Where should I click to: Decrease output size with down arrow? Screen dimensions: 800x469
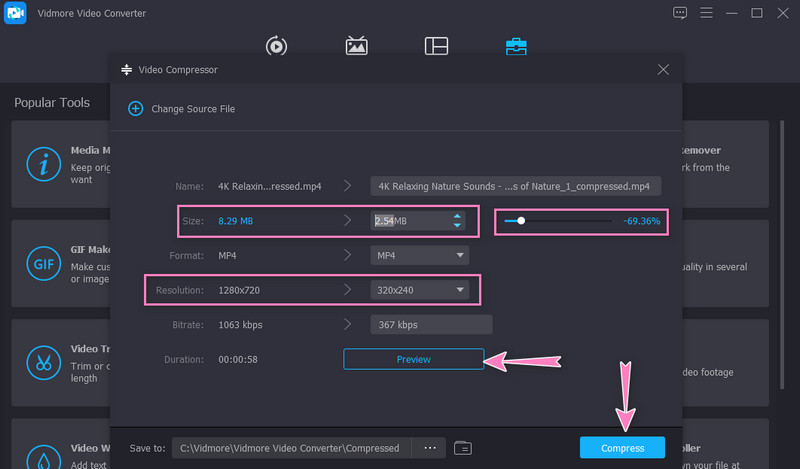tap(457, 225)
